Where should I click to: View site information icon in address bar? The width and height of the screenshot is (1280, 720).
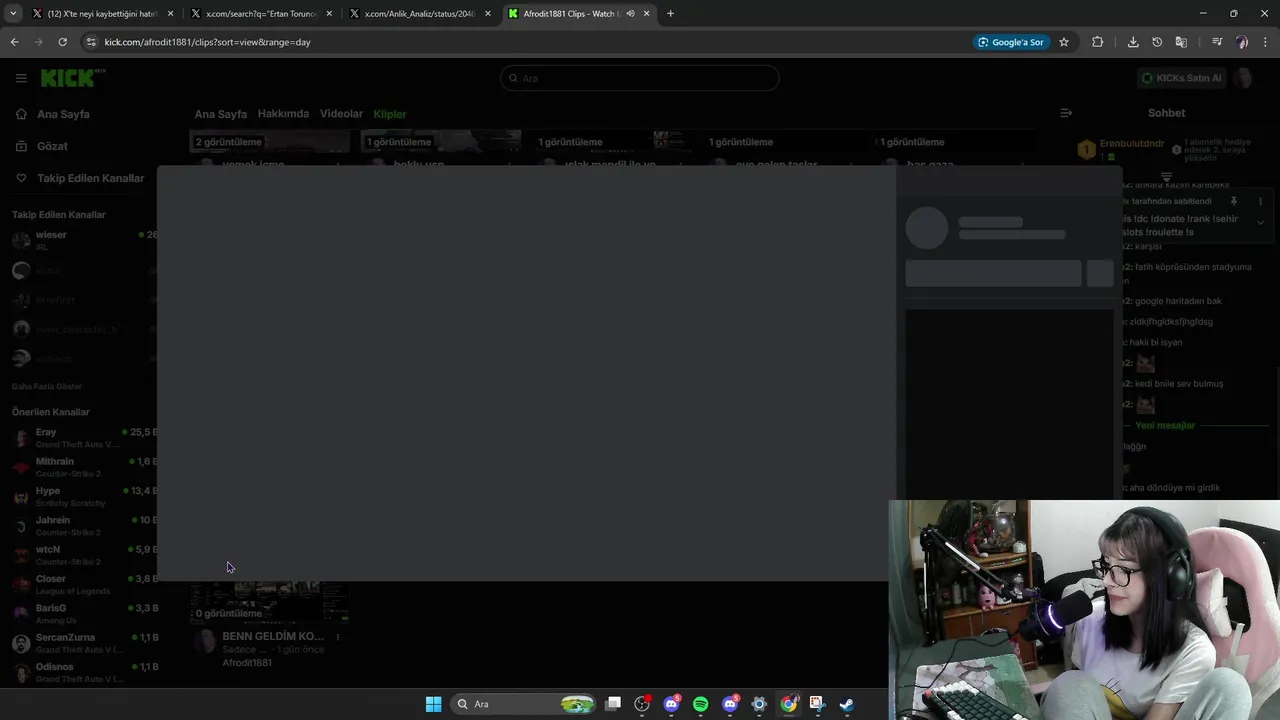pyautogui.click(x=91, y=42)
